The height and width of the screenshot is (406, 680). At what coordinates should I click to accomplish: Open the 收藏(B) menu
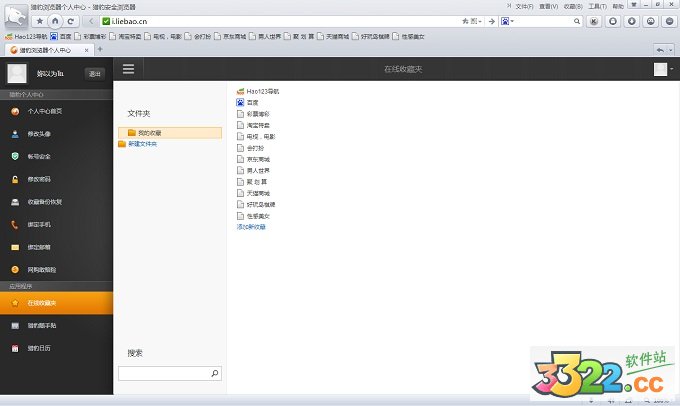[573, 7]
